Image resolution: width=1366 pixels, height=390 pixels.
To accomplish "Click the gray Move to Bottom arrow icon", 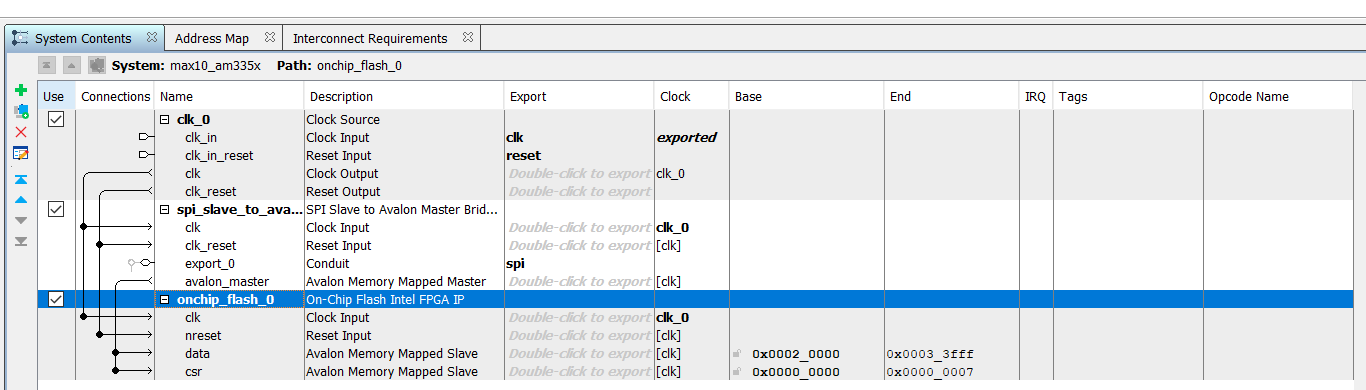I will click(21, 241).
